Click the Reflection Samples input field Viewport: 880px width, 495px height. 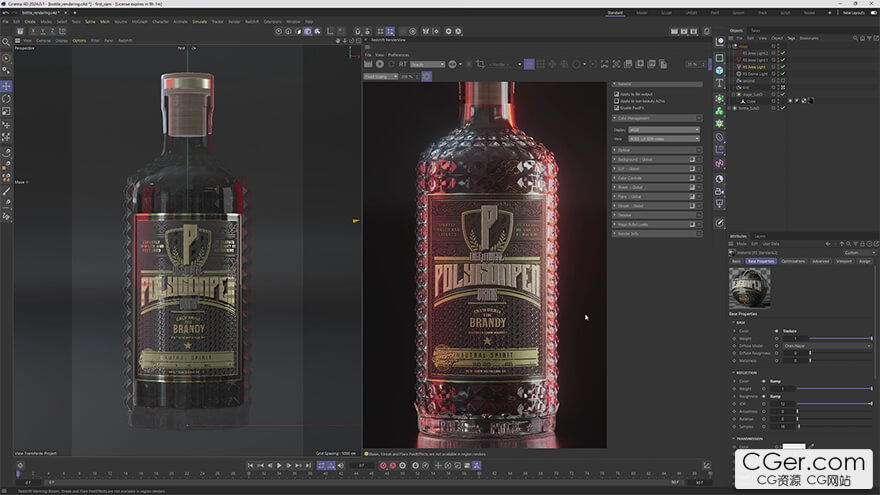coord(783,427)
